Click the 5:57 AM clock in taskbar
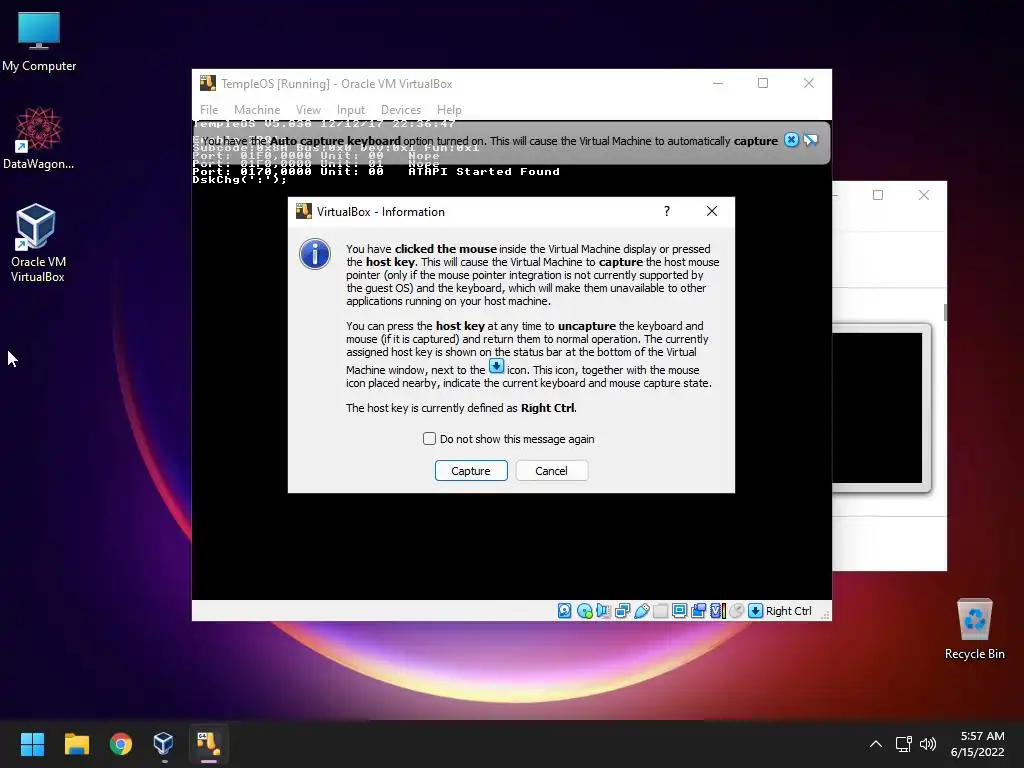Screen dimensions: 1024x768 point(982,736)
